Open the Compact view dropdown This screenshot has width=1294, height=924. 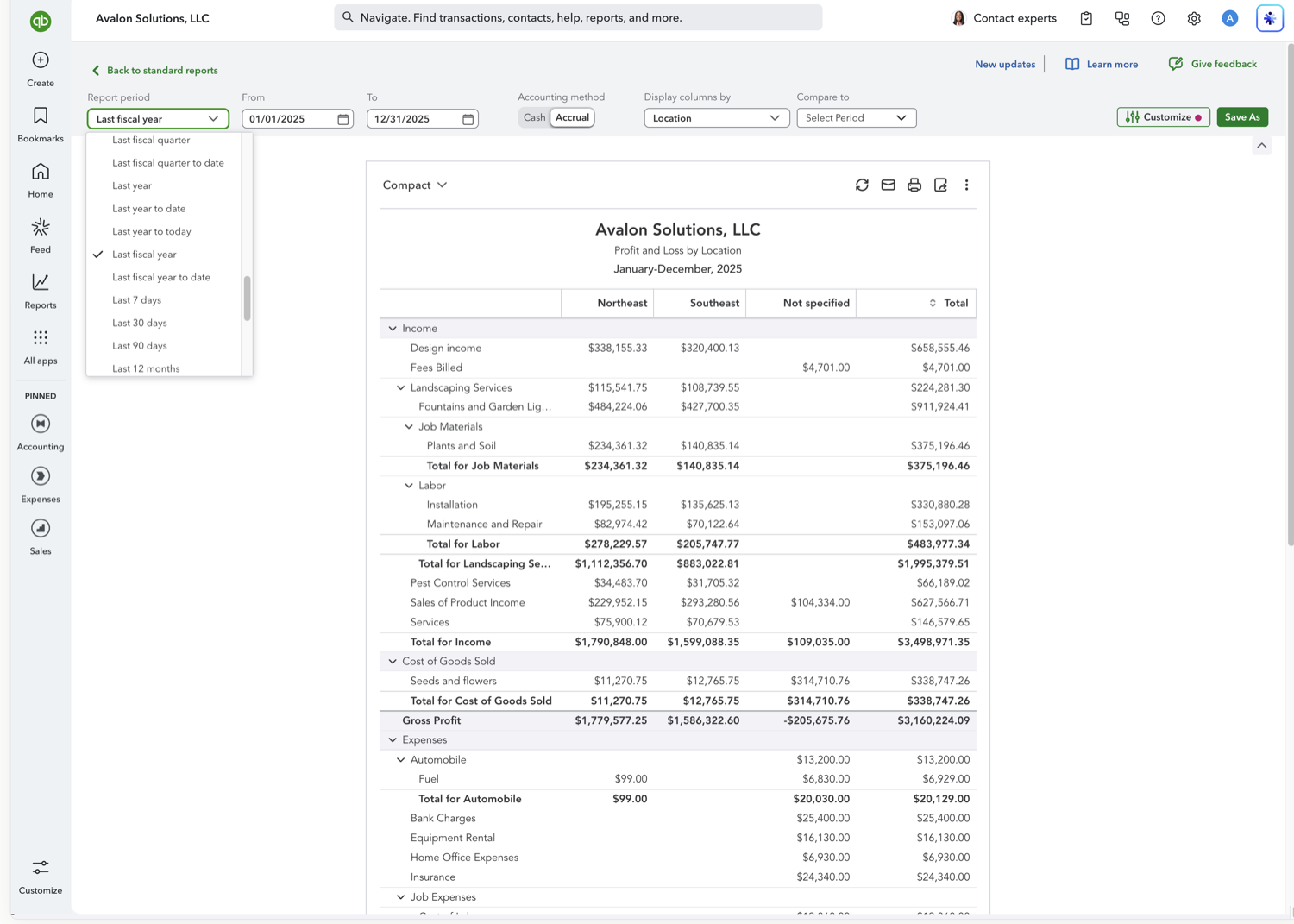(415, 185)
